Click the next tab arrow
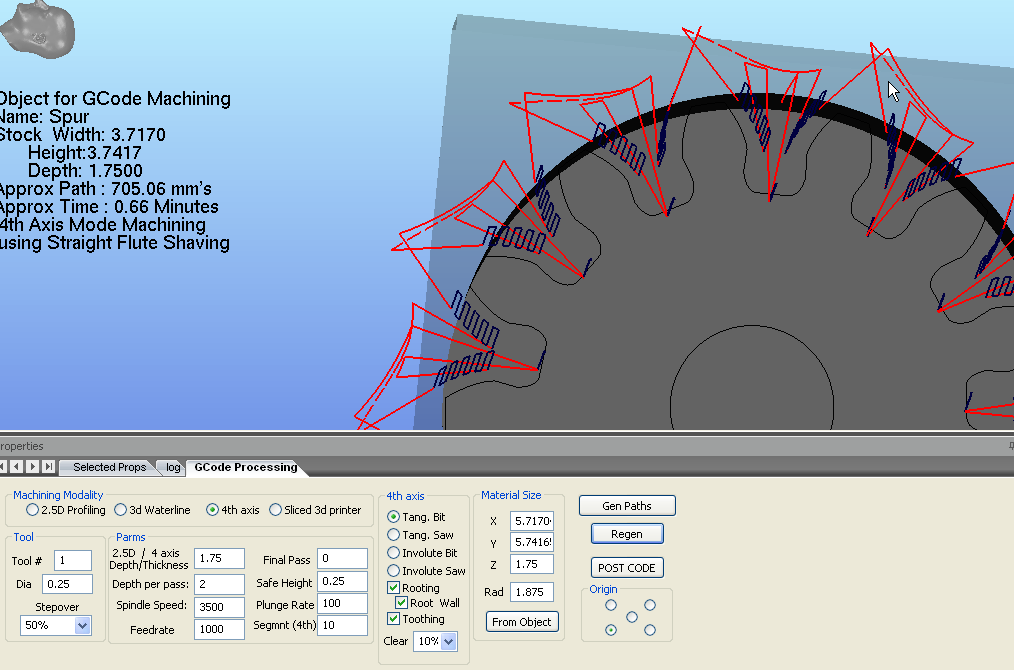Screen dimensions: 1014x670 coord(33,467)
